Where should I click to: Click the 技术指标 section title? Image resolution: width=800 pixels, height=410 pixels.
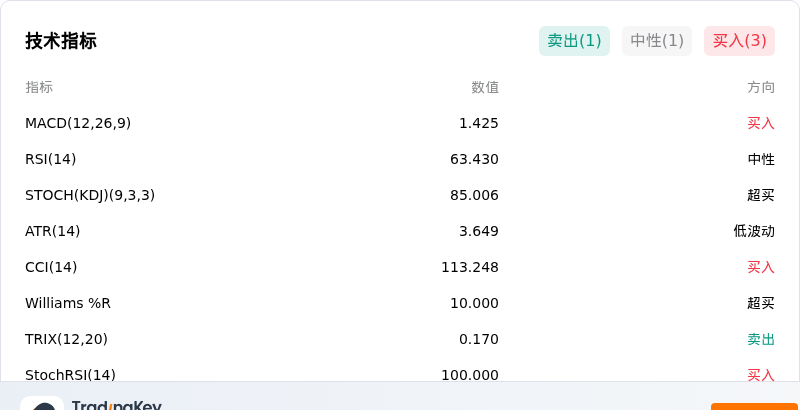[61, 41]
